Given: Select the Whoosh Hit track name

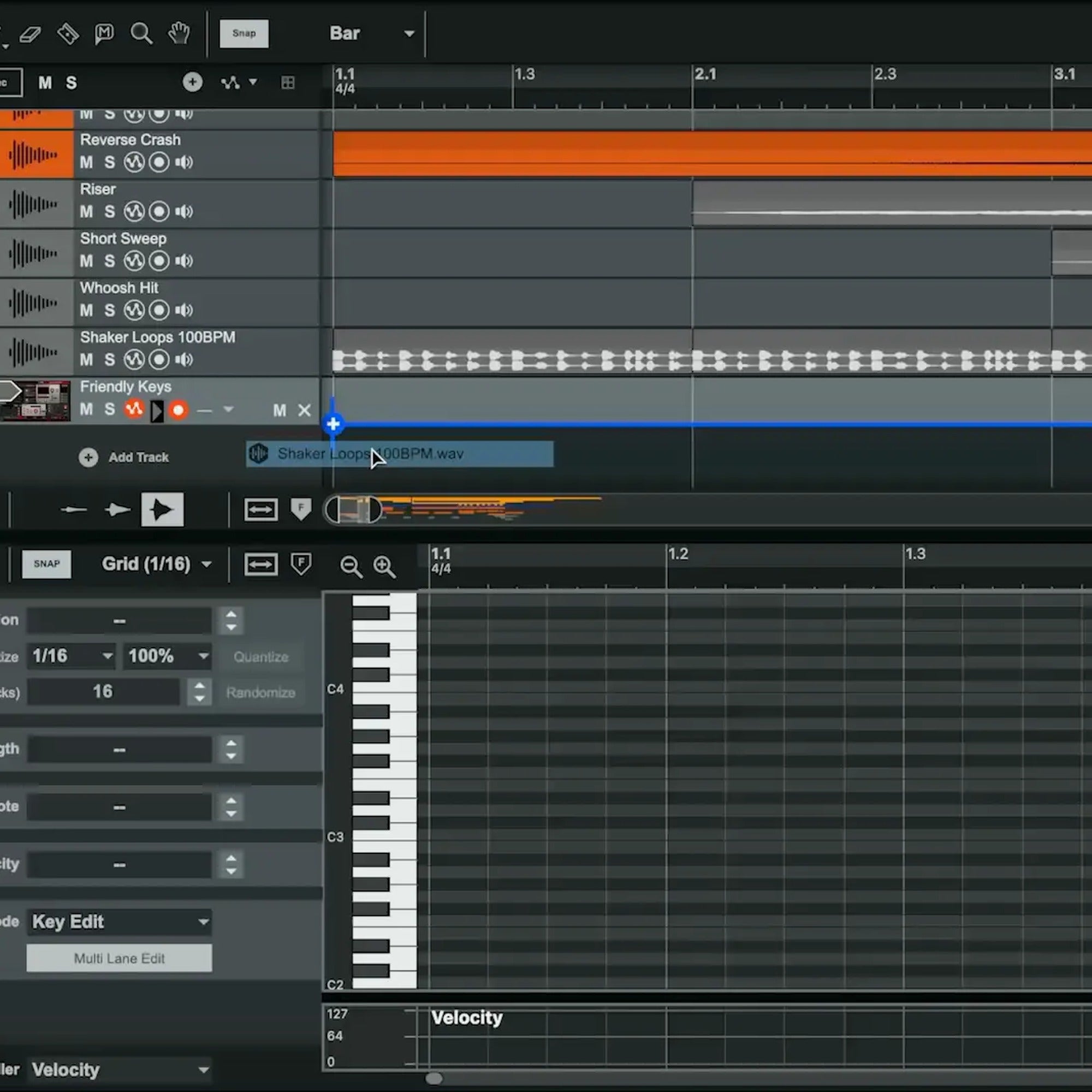Looking at the screenshot, I should pyautogui.click(x=118, y=288).
